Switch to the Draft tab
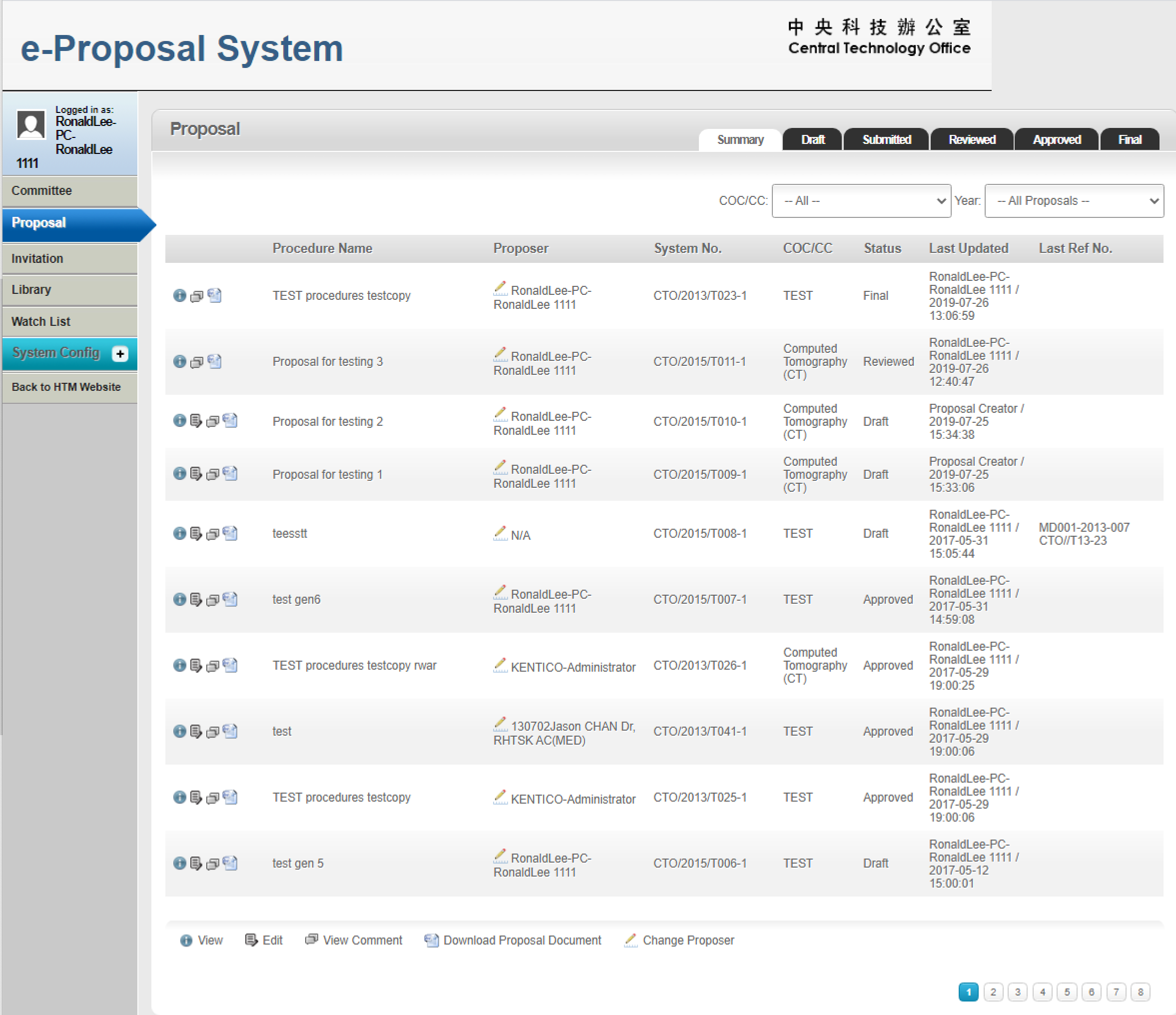This screenshot has height=1015, width=1176. click(x=812, y=139)
